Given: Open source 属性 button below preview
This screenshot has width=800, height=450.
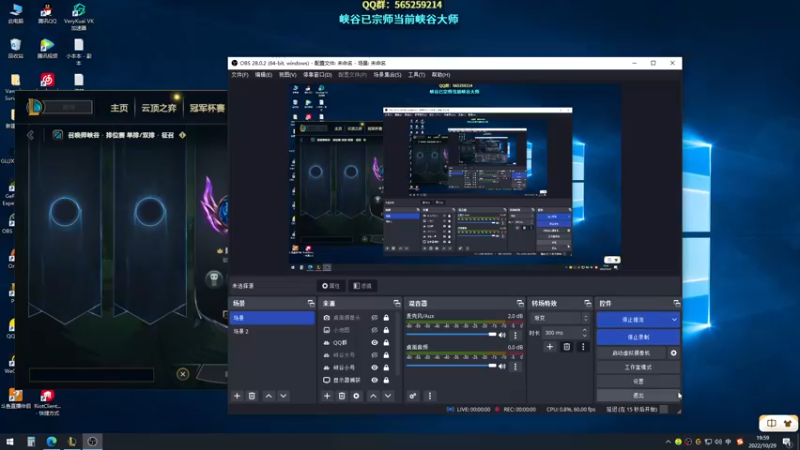Looking at the screenshot, I should click(331, 286).
